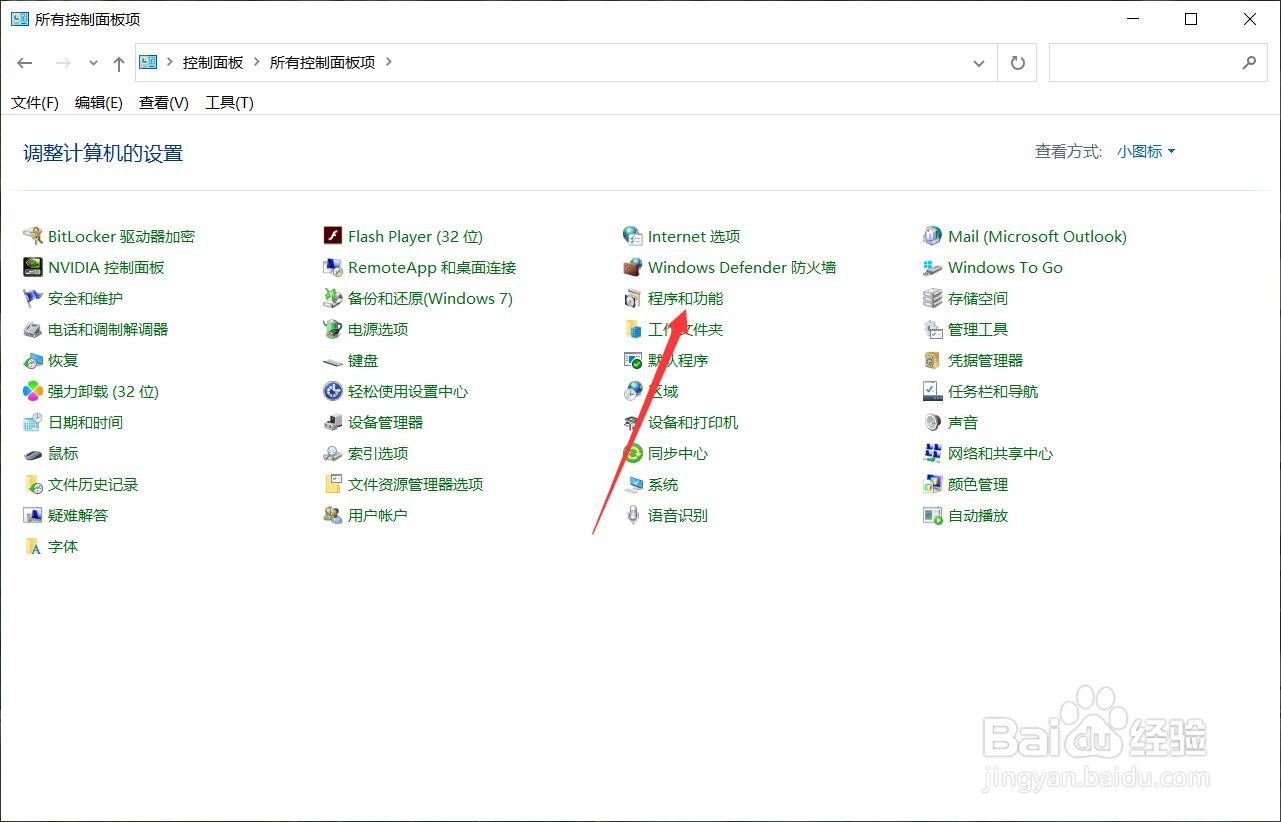Expand chevron after 所有控制面板项 breadcrumb
The height and width of the screenshot is (822, 1281).
389,62
